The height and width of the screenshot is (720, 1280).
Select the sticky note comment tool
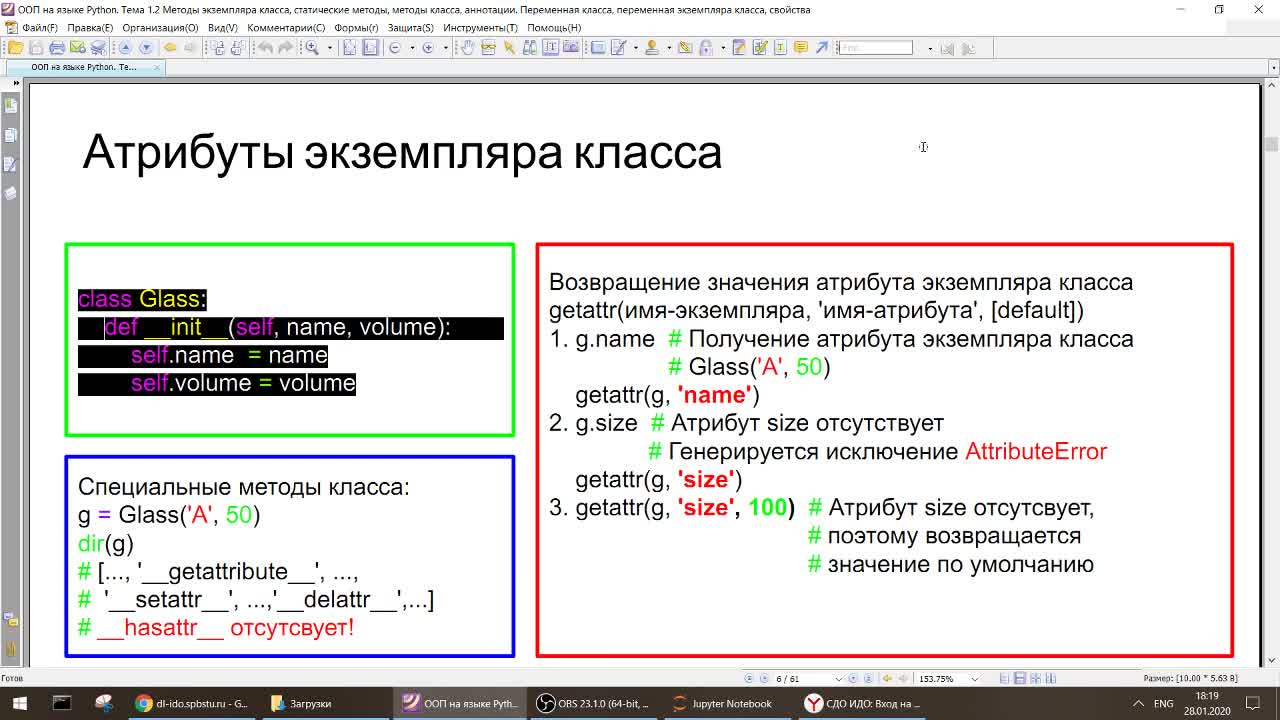pyautogui.click(x=800, y=47)
